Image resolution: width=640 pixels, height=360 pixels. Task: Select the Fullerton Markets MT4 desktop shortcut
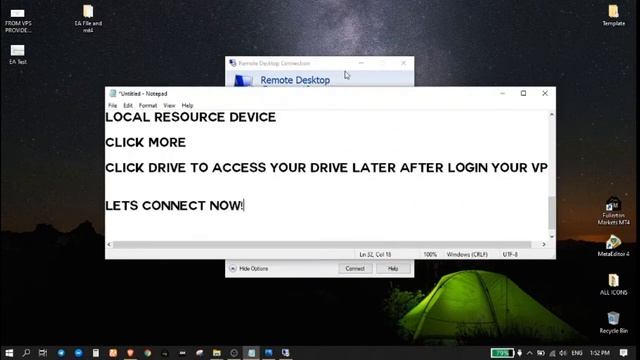coord(613,211)
